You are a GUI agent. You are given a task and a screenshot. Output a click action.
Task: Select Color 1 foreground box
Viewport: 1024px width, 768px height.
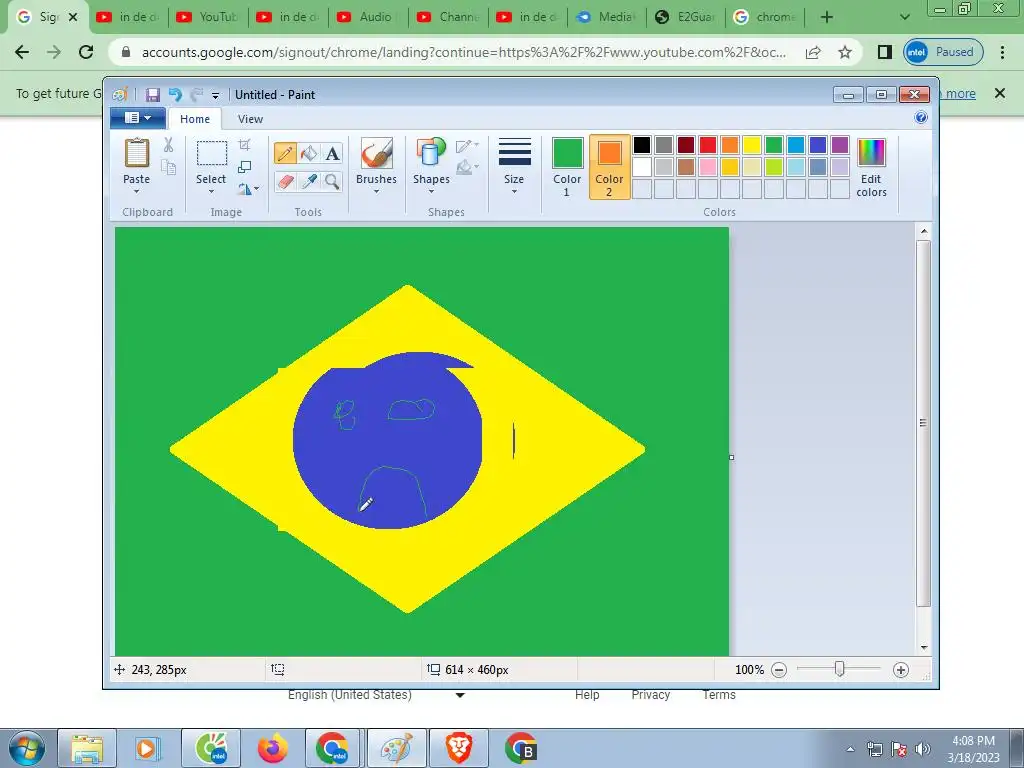[567, 167]
